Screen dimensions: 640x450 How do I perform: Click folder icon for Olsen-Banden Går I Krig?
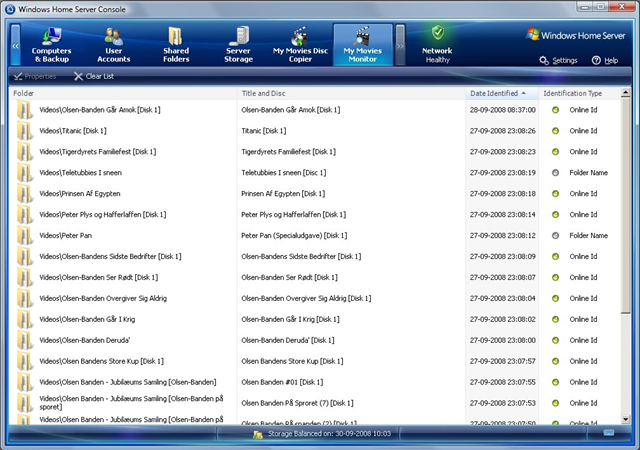[x=24, y=319]
